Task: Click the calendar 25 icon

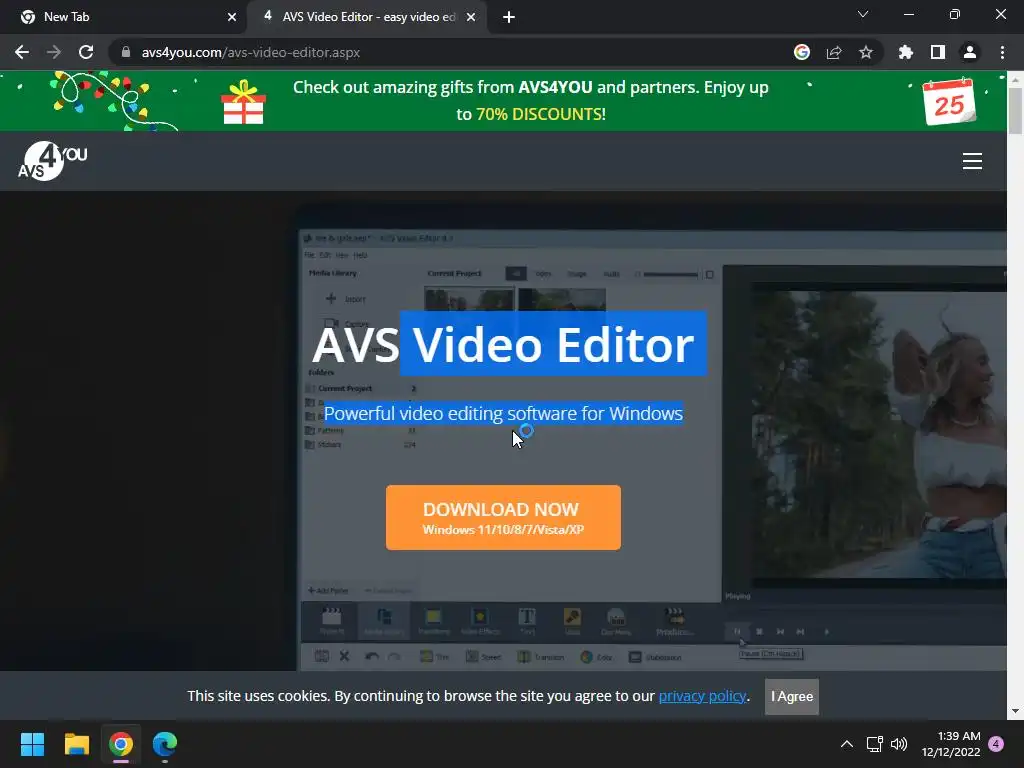Action: (x=949, y=102)
